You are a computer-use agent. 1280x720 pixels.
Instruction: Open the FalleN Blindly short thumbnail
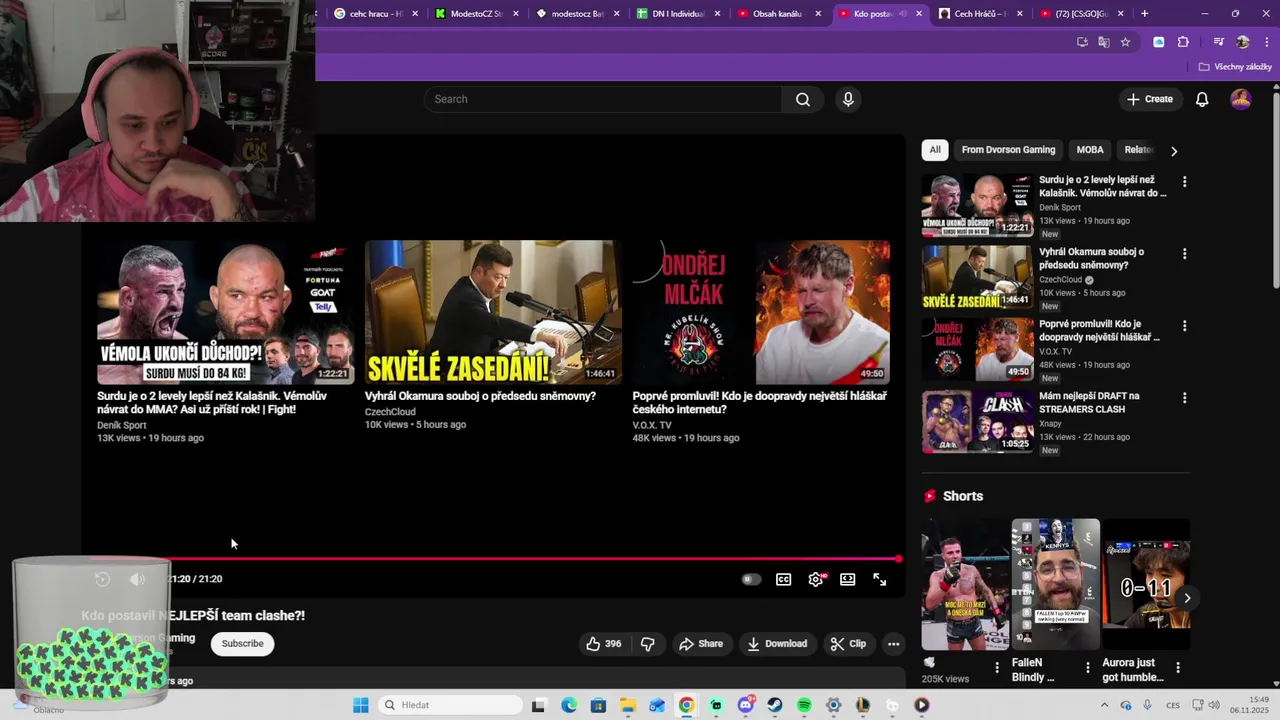pos(1055,584)
